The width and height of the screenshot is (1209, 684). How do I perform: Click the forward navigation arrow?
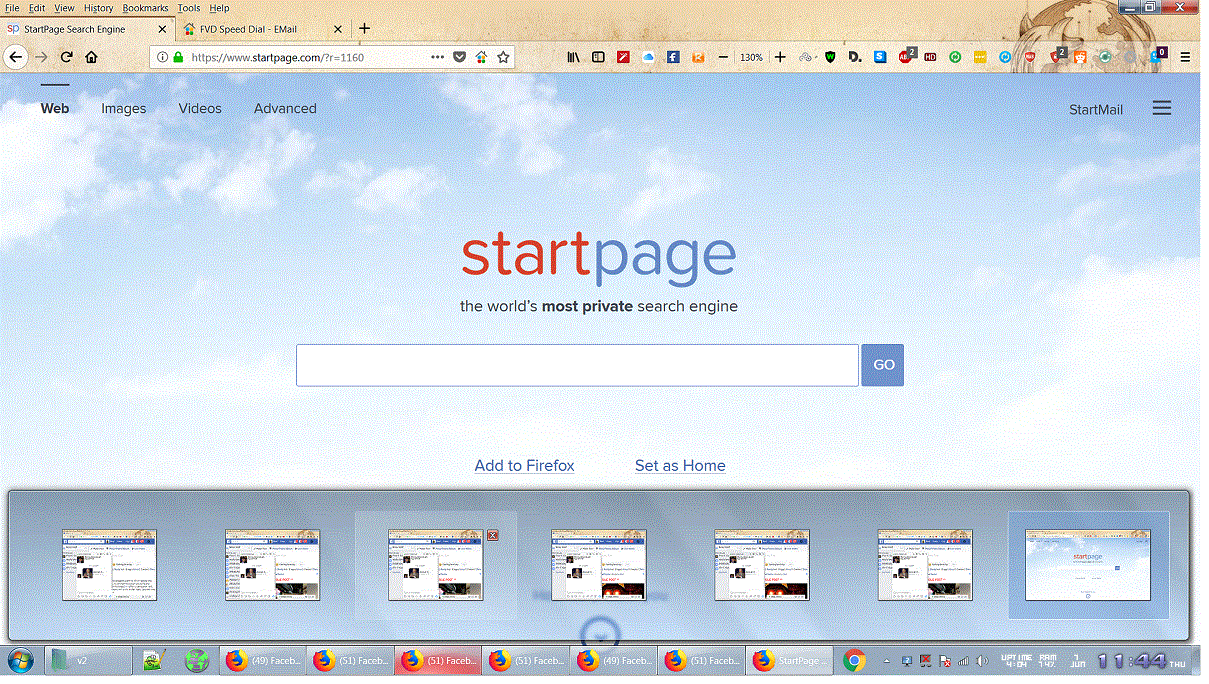(41, 57)
